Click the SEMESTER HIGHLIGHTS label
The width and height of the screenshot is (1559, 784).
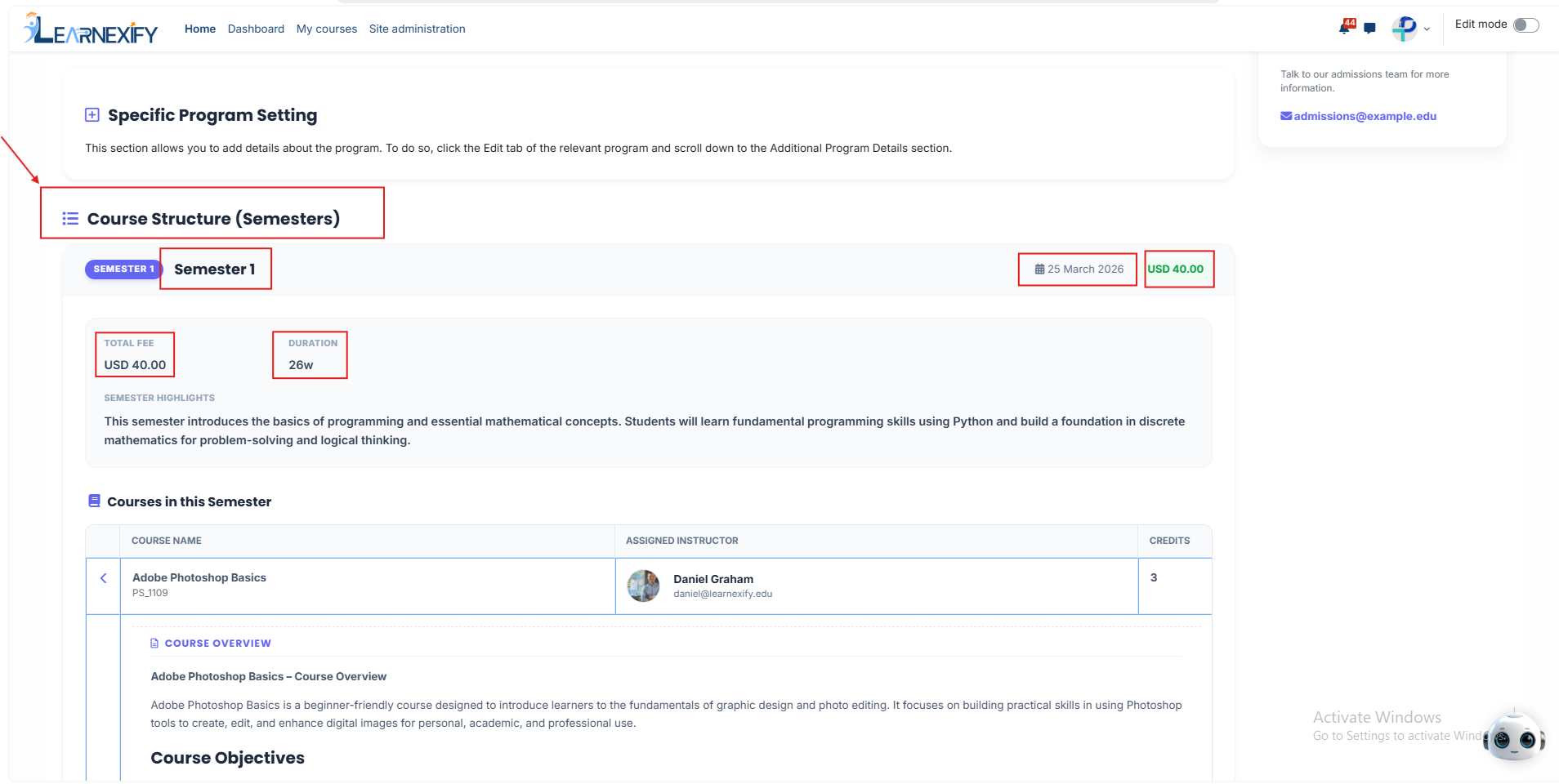(159, 398)
